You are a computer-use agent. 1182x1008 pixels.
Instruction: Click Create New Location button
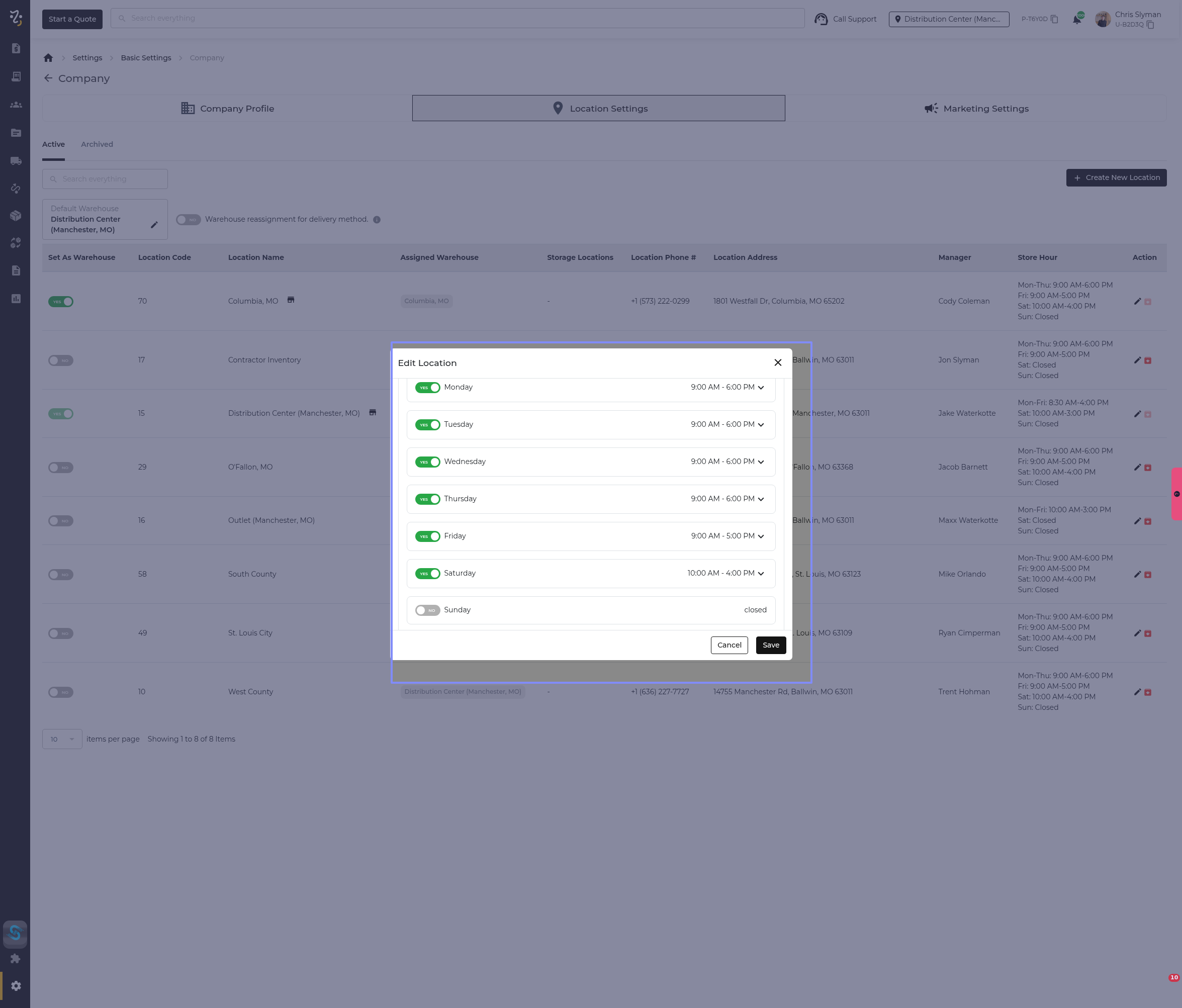[x=1116, y=177]
